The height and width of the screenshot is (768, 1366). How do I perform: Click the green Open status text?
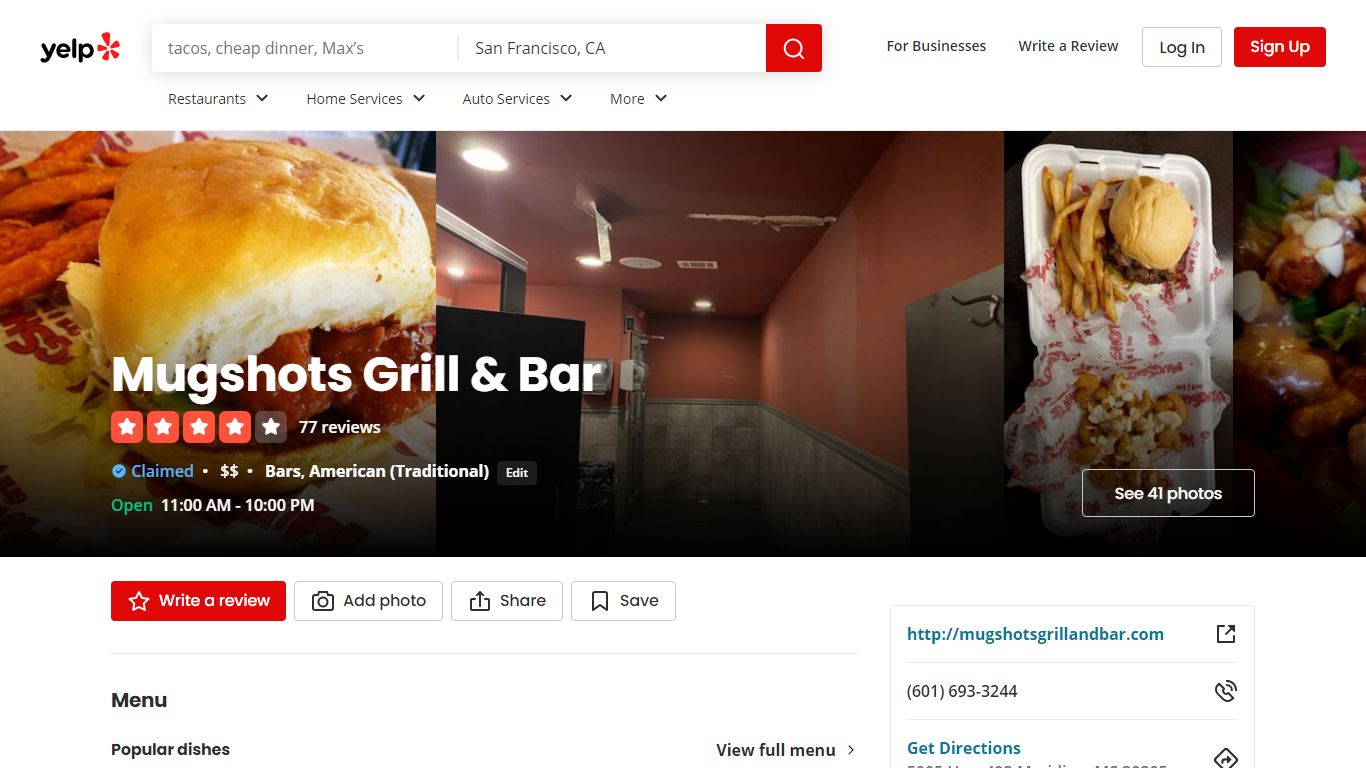pyautogui.click(x=132, y=505)
